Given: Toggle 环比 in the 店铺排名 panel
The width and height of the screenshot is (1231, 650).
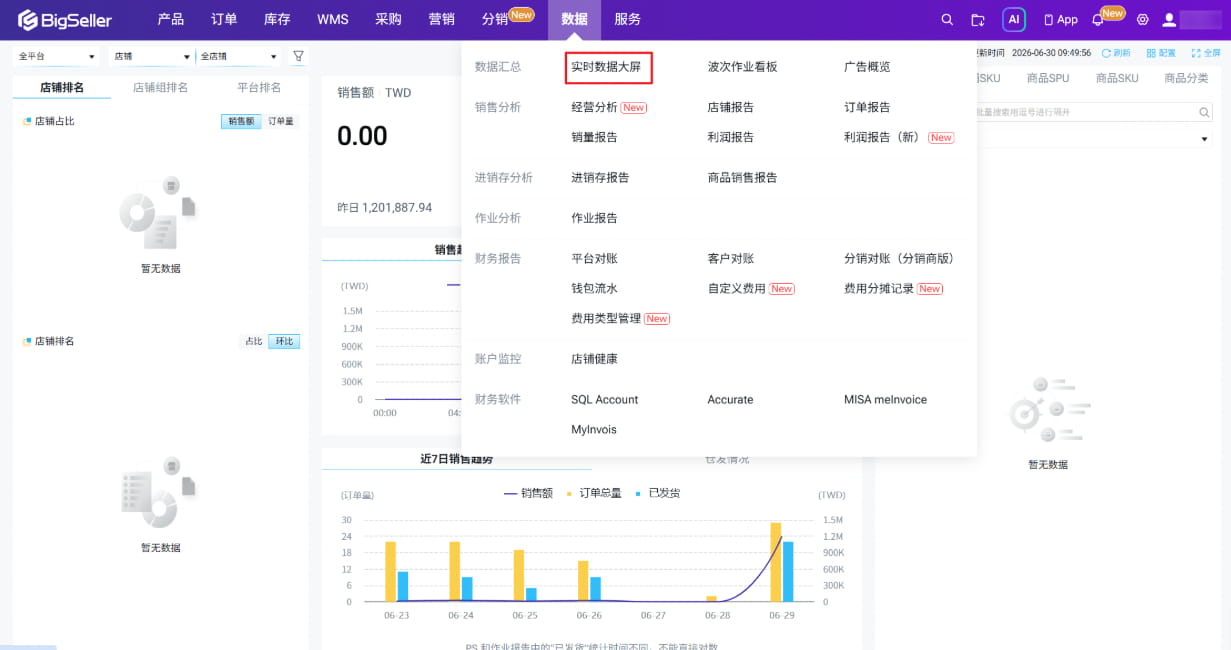Looking at the screenshot, I should coord(284,341).
